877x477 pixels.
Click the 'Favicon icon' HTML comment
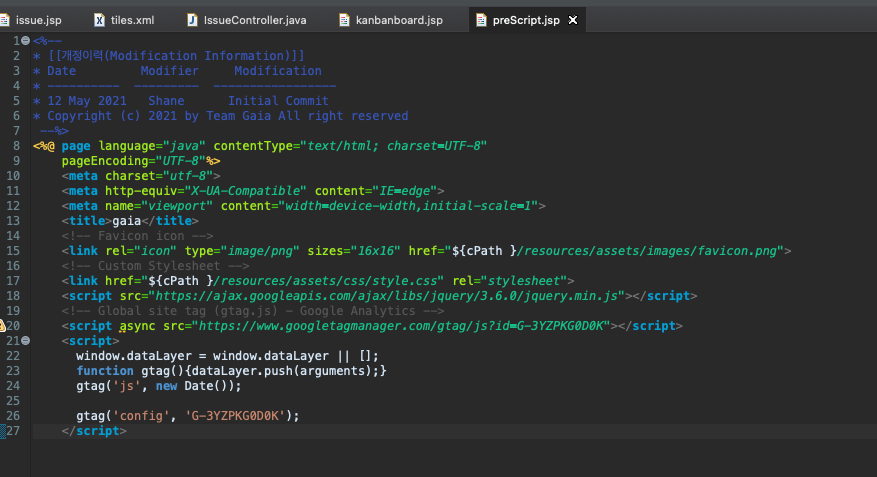pyautogui.click(x=138, y=236)
